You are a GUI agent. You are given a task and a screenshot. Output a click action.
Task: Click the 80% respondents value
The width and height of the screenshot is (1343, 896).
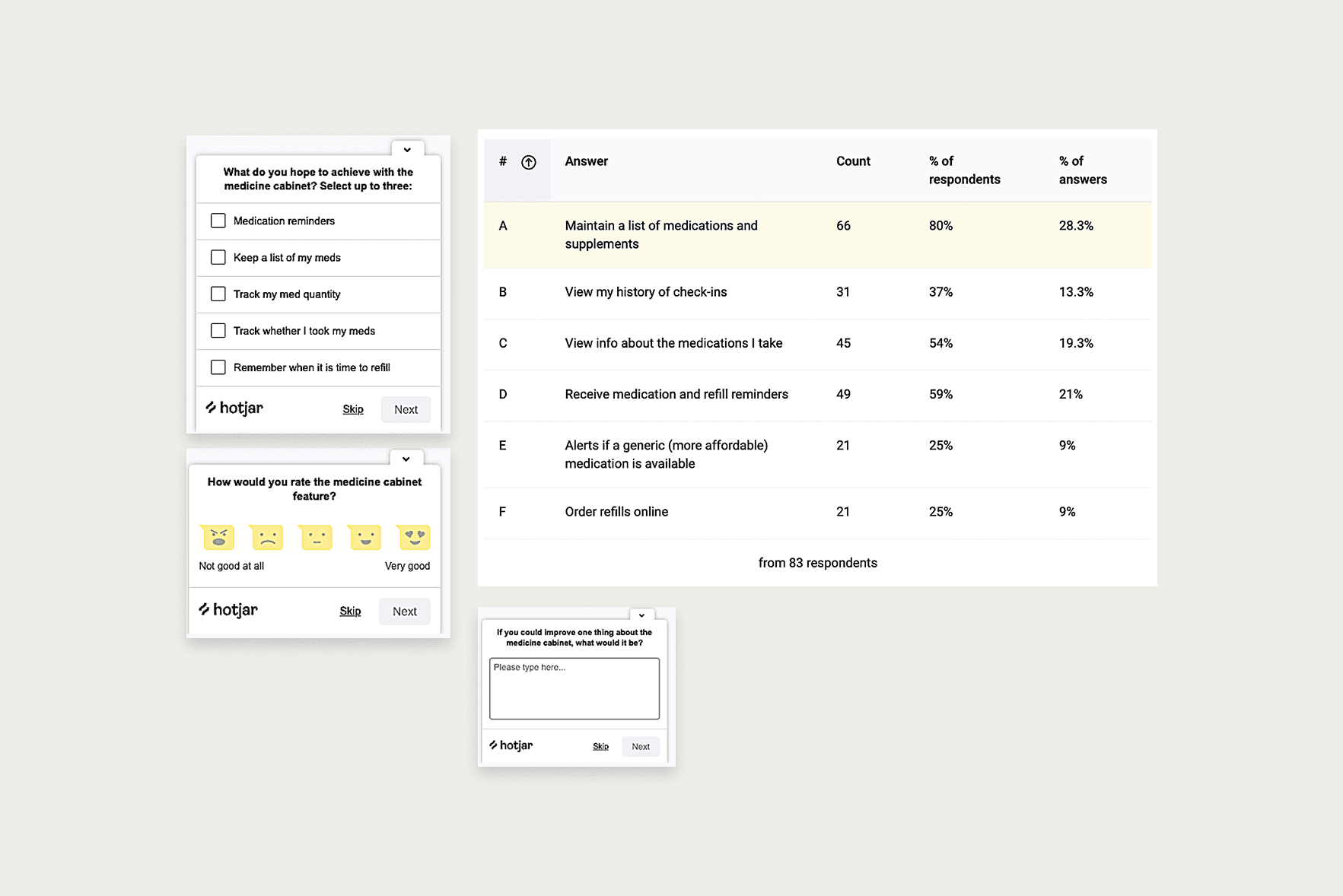coord(940,226)
